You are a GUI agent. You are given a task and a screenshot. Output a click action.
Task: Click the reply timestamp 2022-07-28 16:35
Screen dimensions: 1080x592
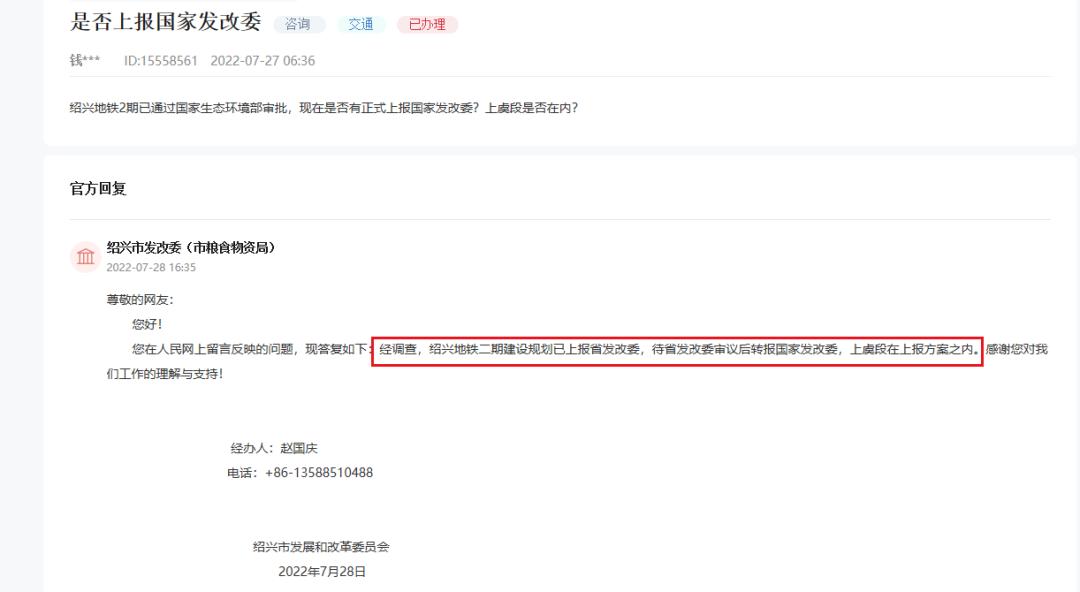[x=151, y=267]
